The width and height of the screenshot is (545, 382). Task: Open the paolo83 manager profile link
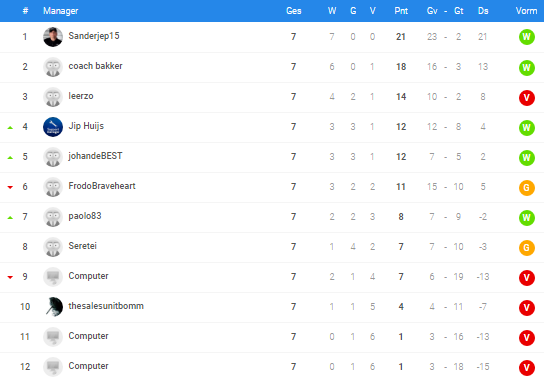click(85, 216)
